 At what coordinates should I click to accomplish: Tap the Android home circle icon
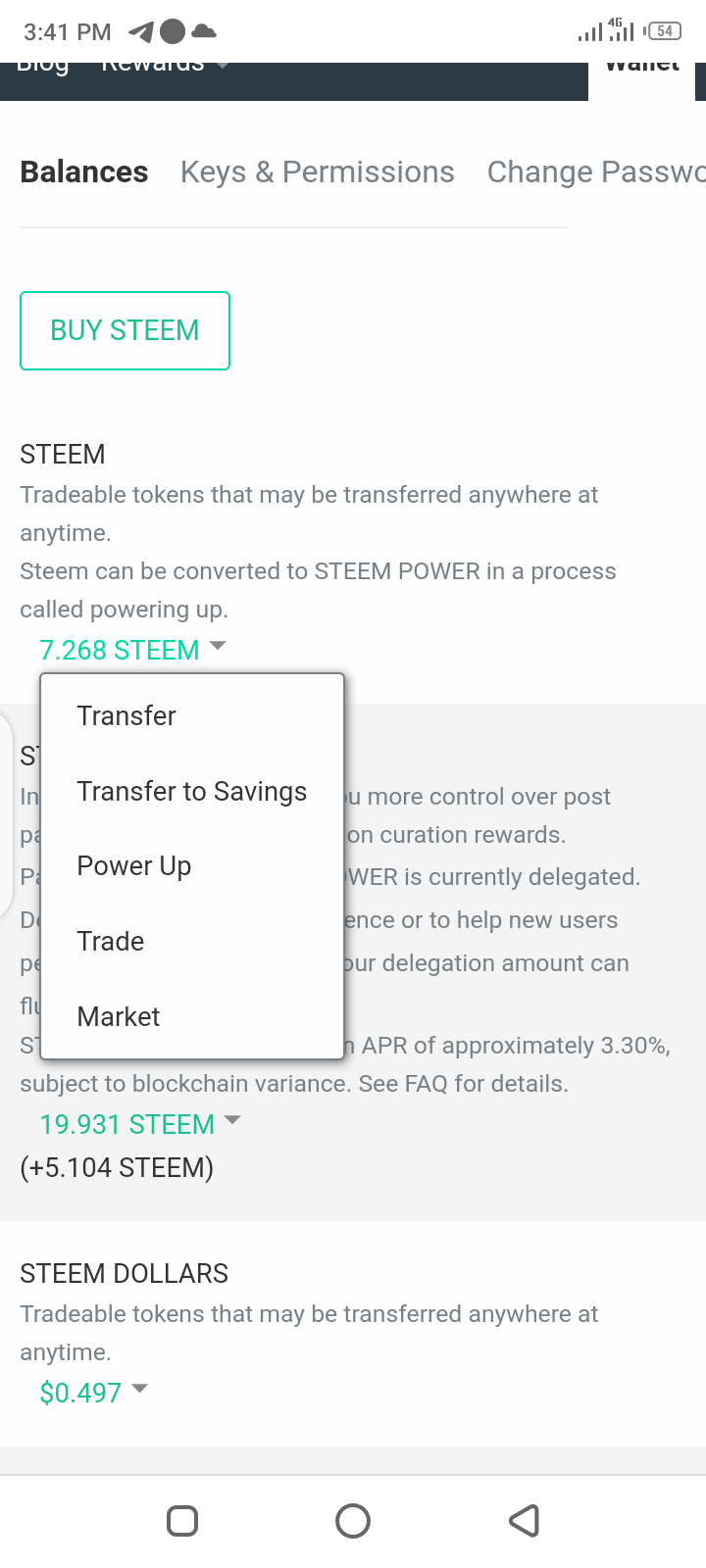click(353, 1521)
